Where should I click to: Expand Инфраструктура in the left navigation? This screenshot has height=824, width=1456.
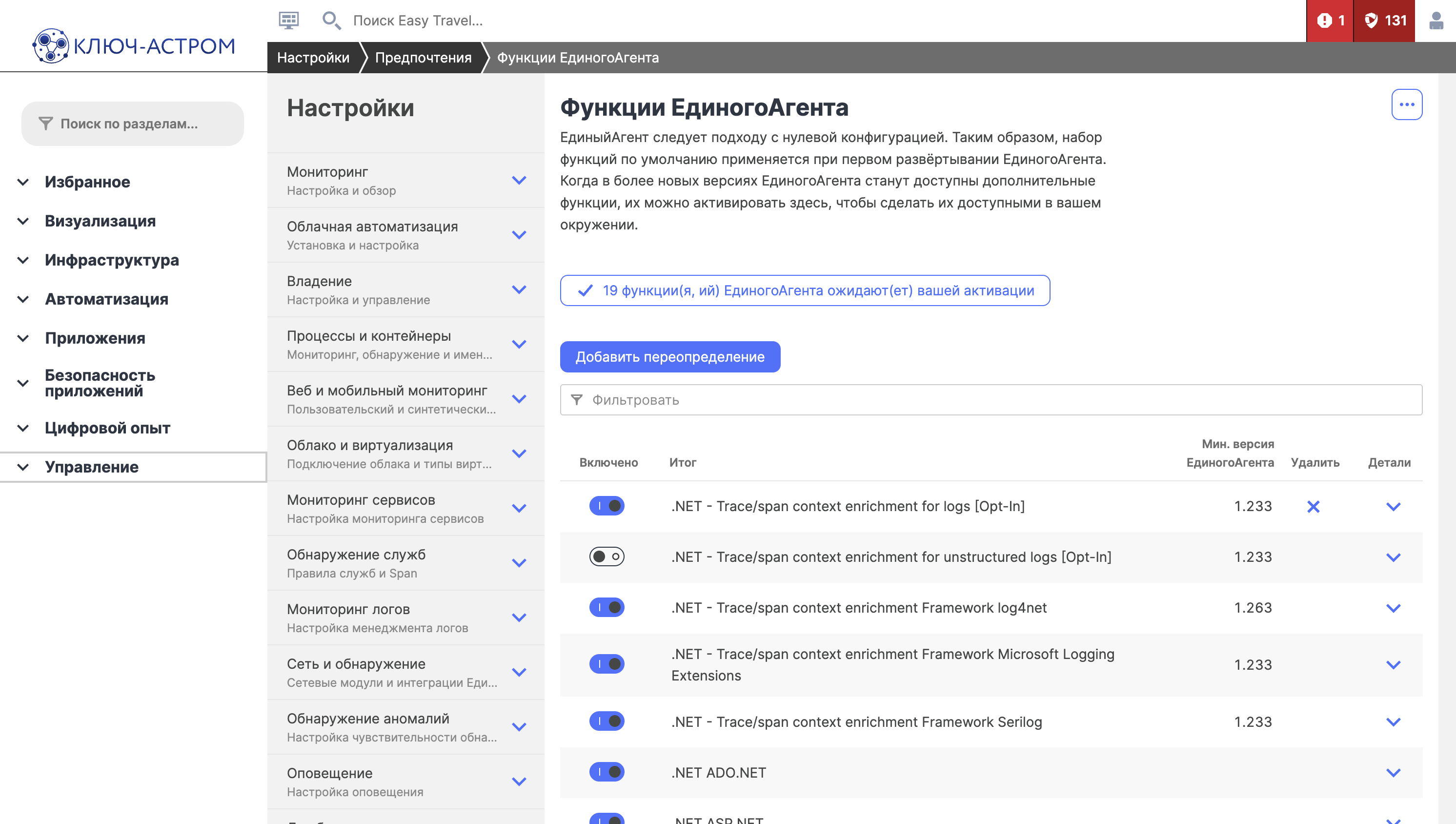coord(112,260)
